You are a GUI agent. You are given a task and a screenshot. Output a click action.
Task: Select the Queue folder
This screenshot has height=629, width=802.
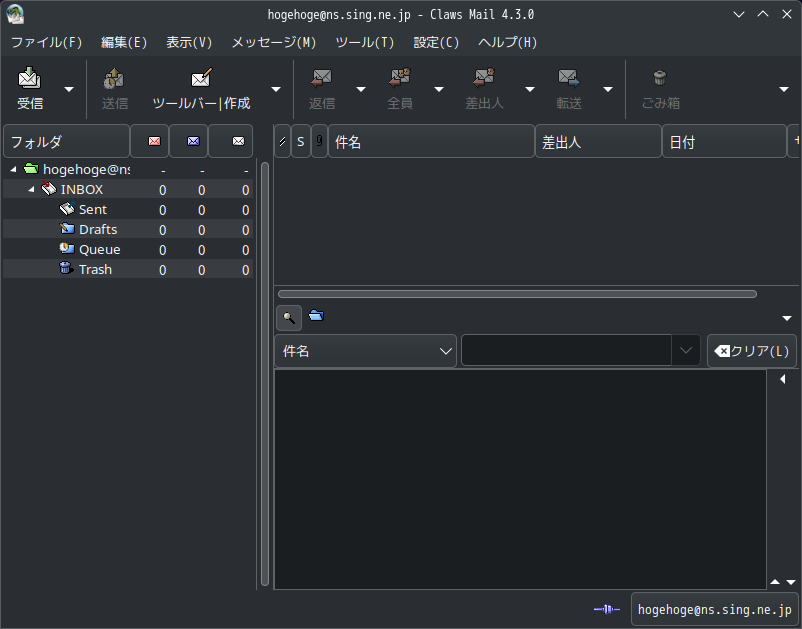99,249
